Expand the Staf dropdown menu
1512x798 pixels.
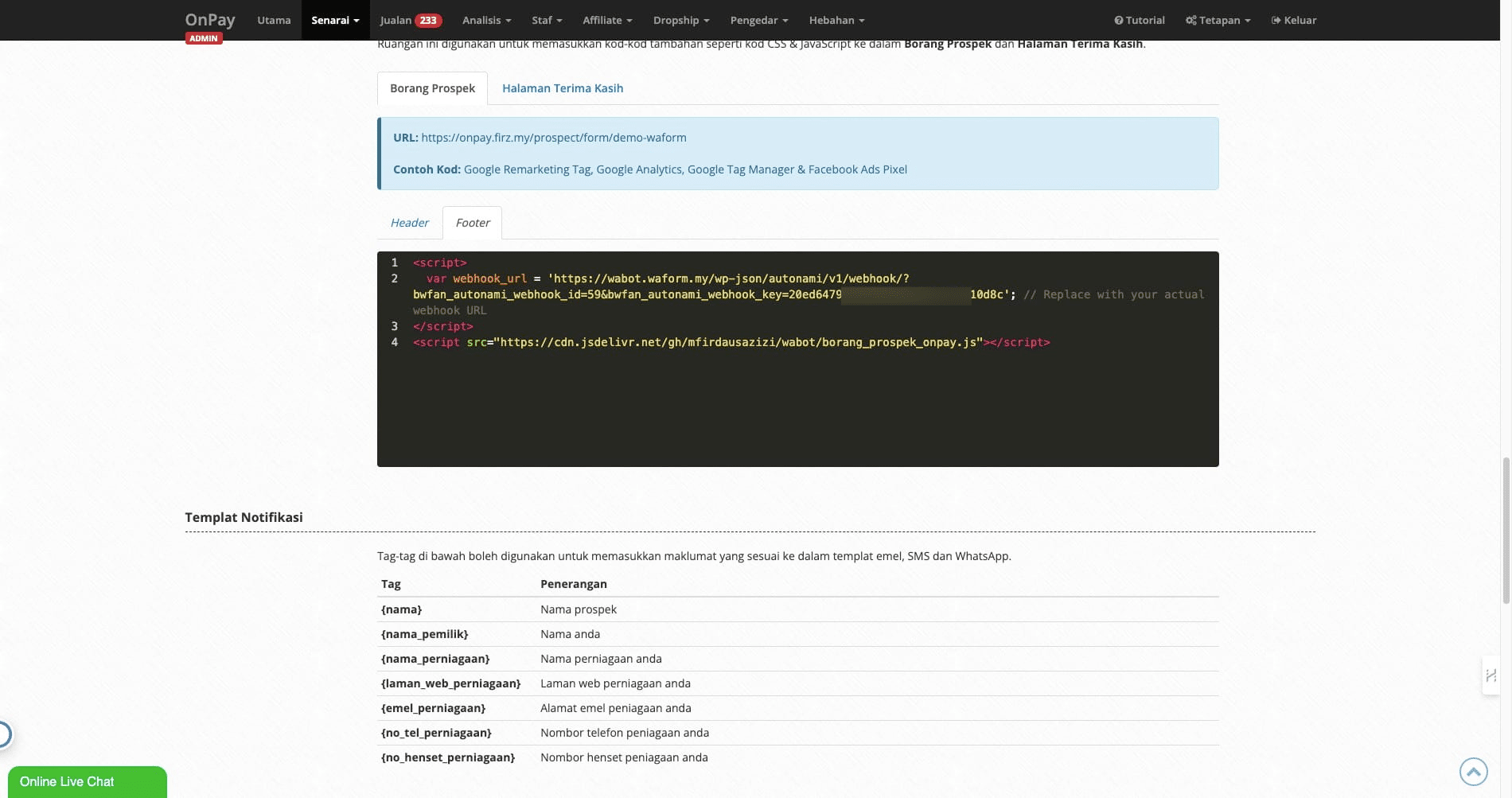click(x=547, y=20)
